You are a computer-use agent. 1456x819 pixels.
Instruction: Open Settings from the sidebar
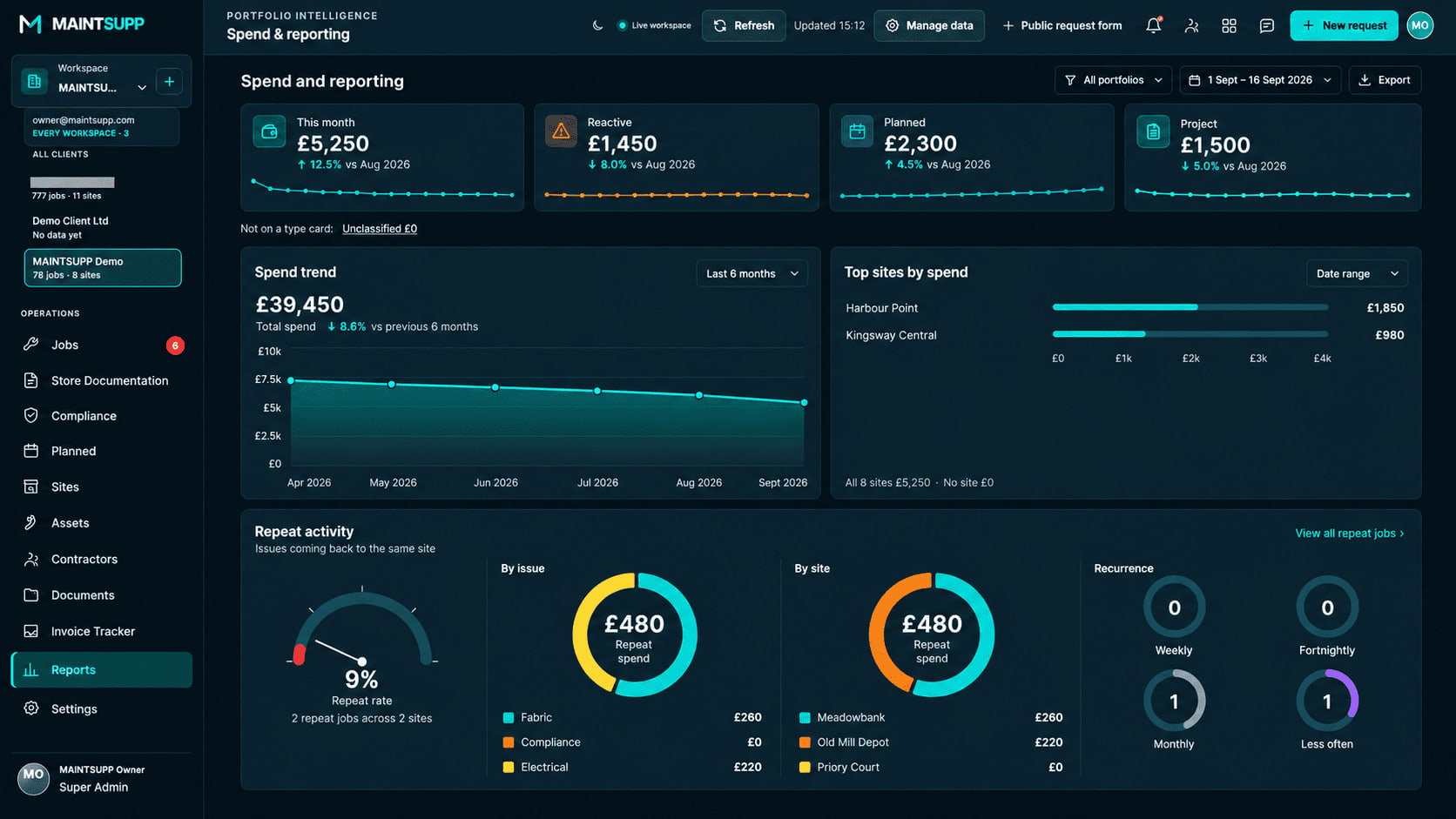101,708
